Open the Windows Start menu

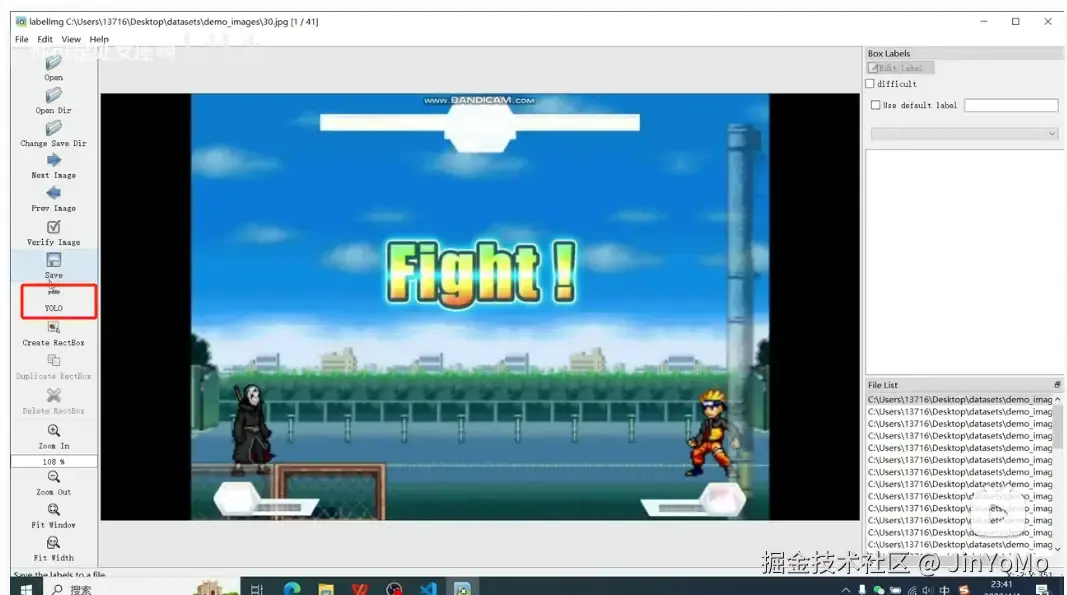pyautogui.click(x=26, y=590)
